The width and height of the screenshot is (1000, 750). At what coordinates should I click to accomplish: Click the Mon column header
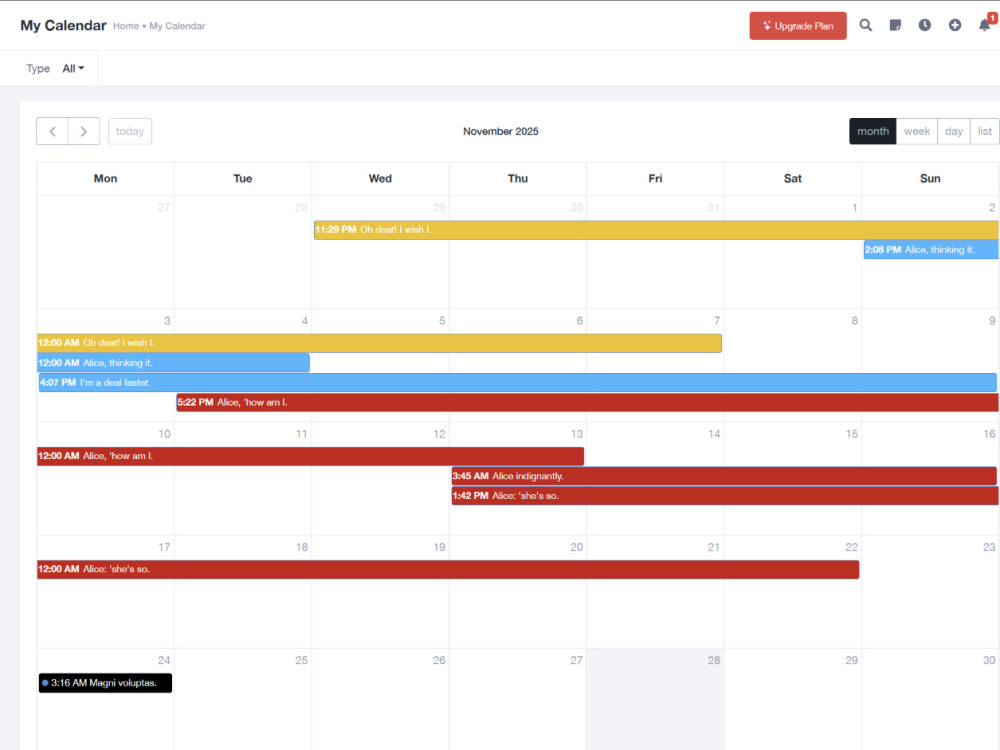click(x=105, y=179)
